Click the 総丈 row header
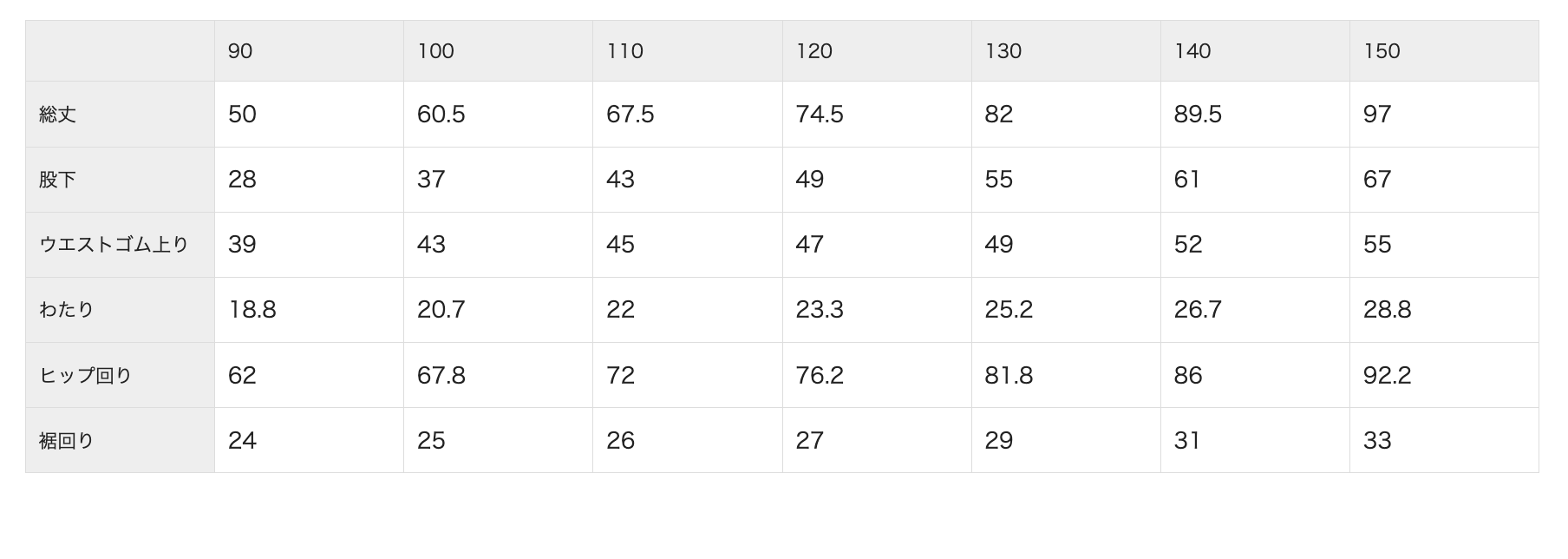The image size is (1568, 559). 58,115
